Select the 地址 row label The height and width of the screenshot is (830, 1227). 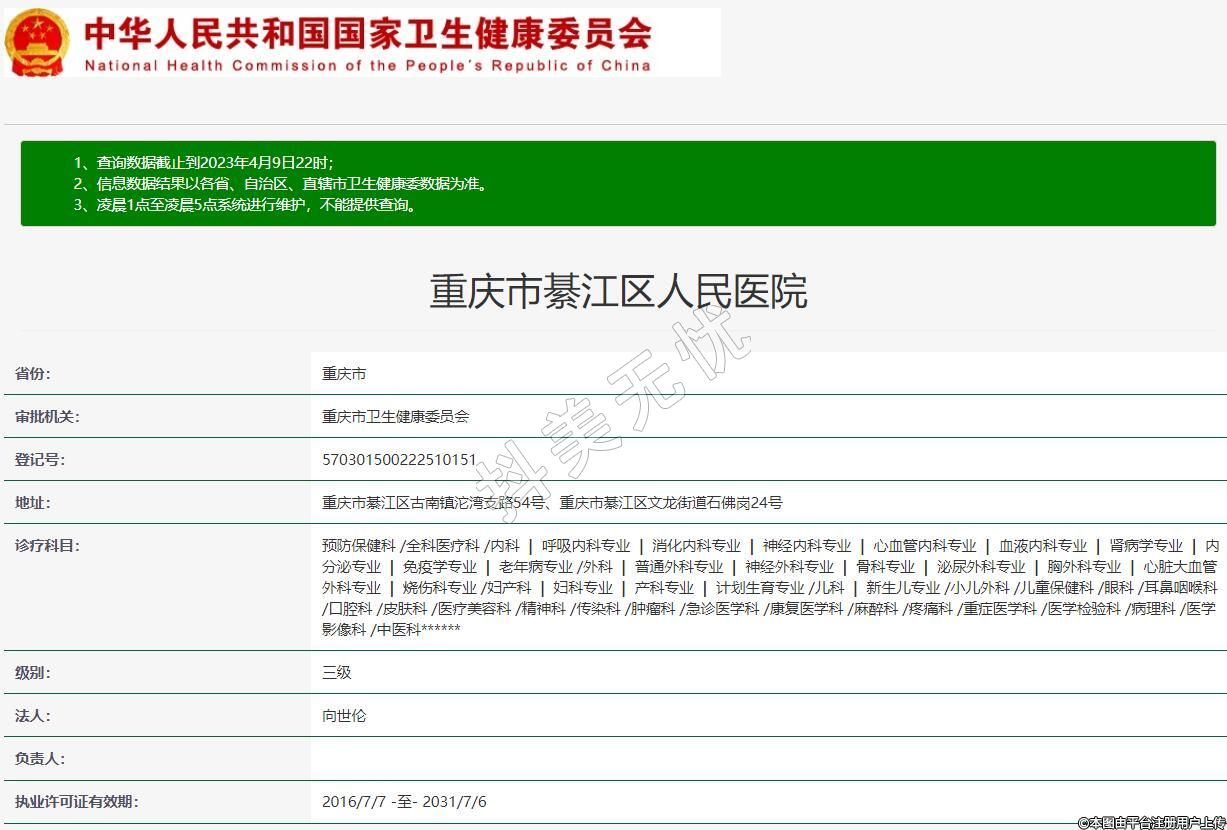coord(33,503)
